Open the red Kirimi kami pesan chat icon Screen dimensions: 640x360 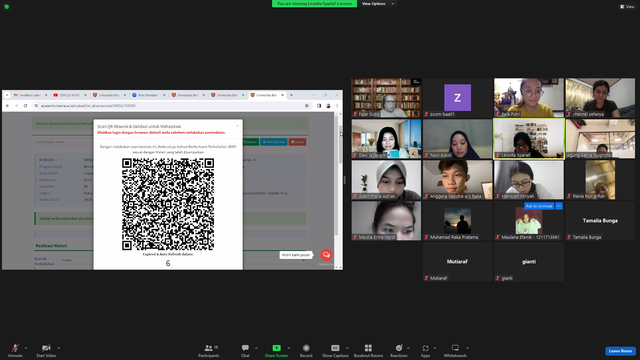(326, 255)
